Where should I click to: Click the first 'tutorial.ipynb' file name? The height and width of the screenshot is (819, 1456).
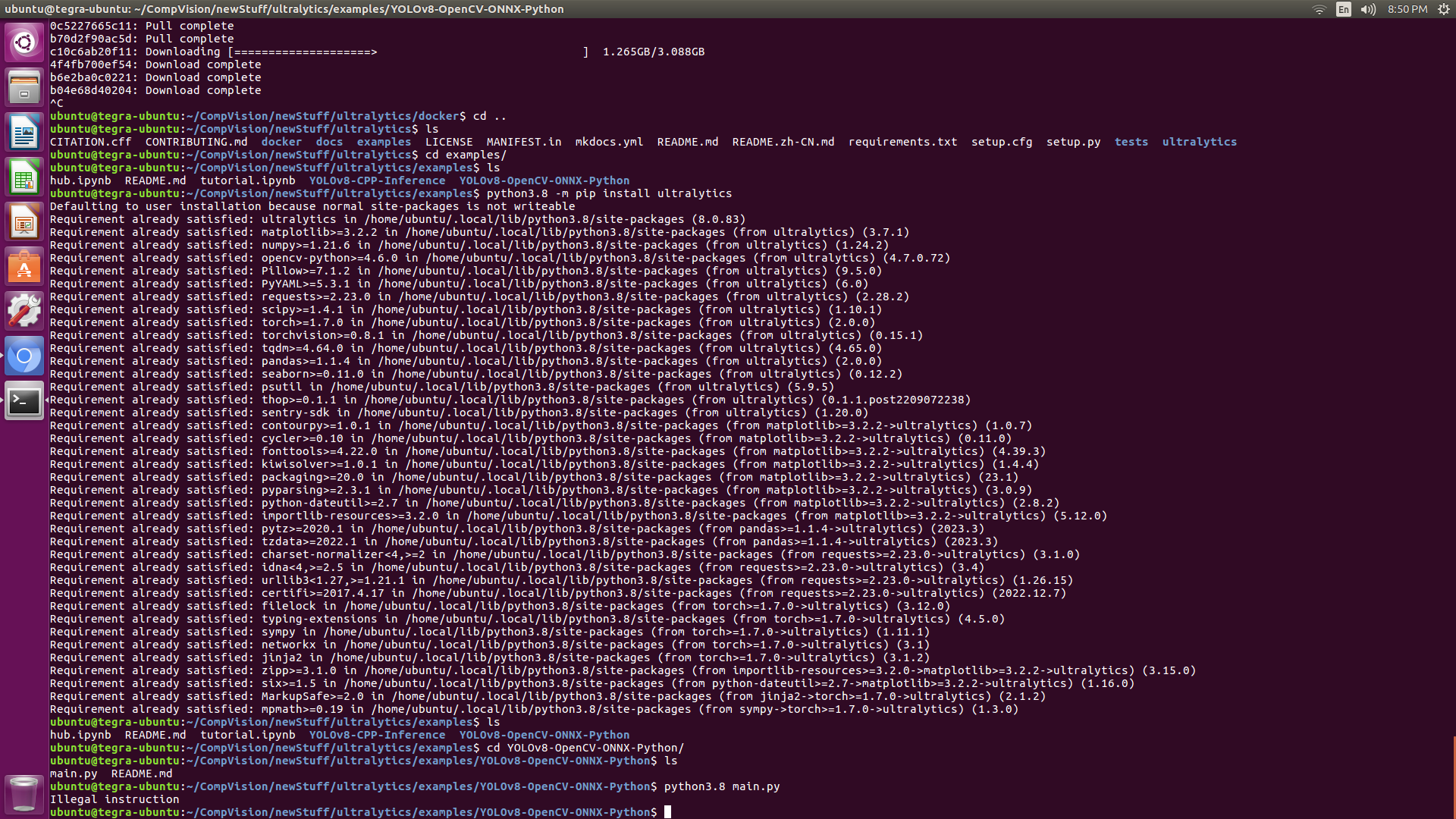click(x=248, y=180)
